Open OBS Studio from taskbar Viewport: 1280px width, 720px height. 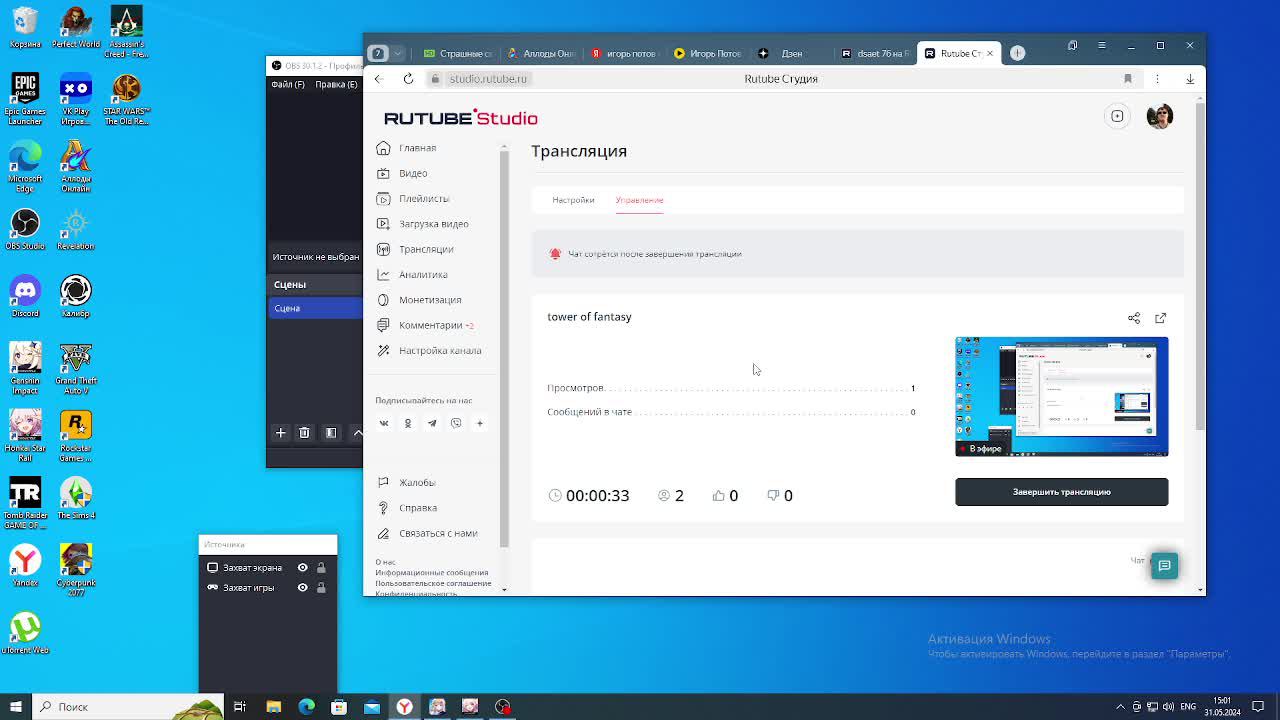pos(503,707)
